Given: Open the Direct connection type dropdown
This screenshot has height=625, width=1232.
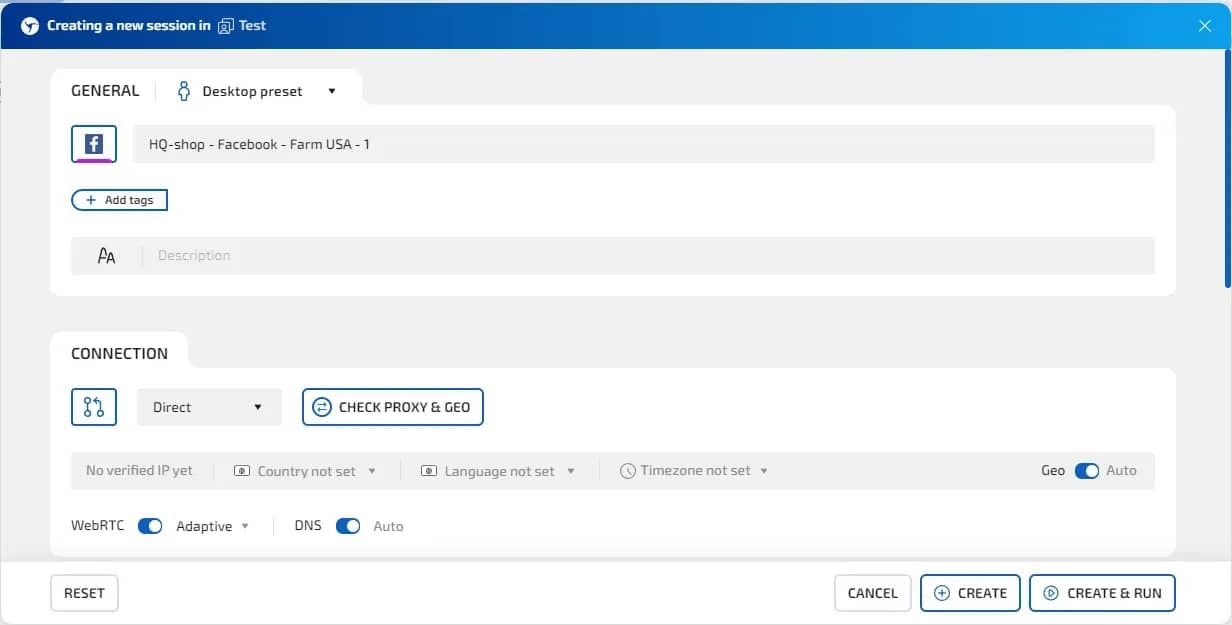Looking at the screenshot, I should tap(209, 407).
